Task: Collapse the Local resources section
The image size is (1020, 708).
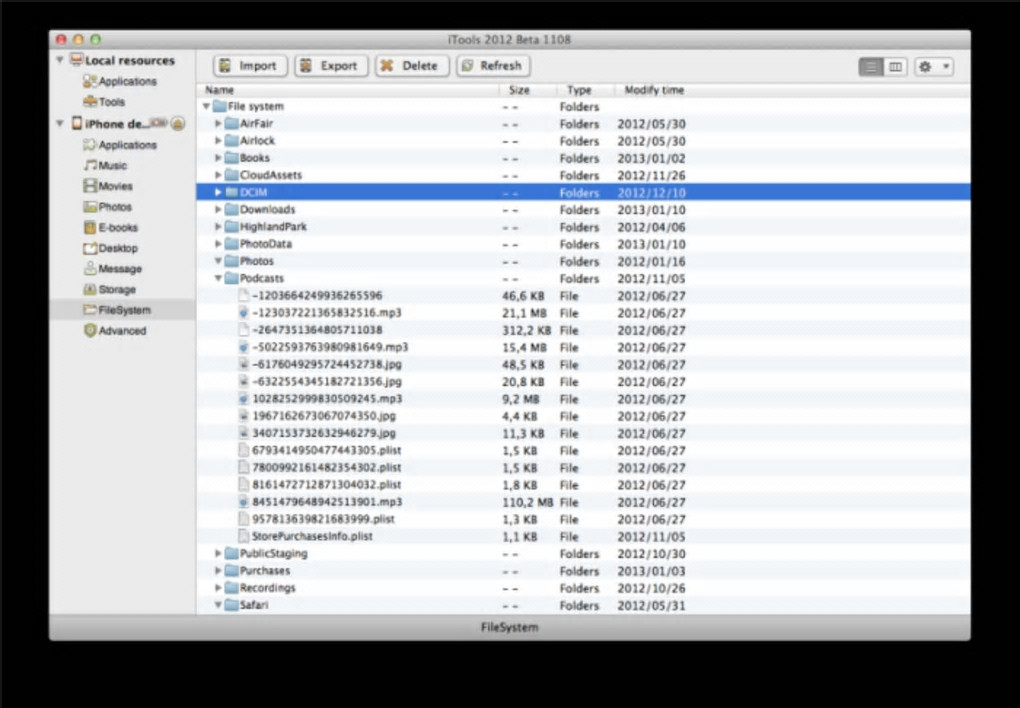Action: [x=60, y=60]
